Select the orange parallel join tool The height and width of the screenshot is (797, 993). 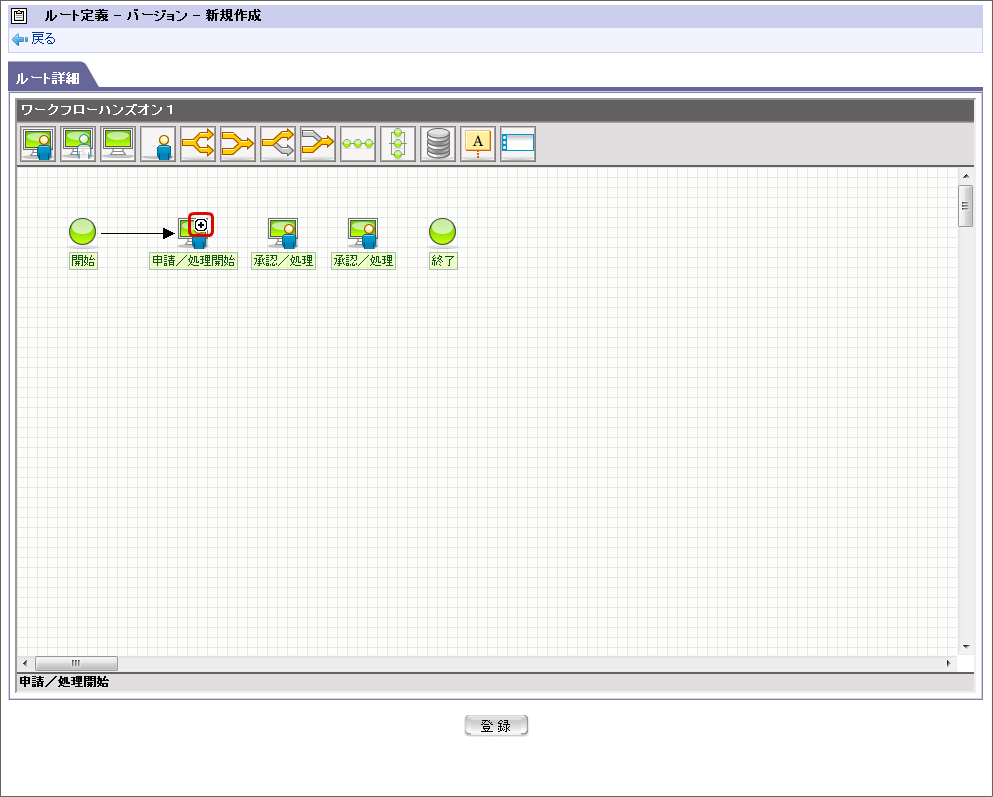(237, 144)
